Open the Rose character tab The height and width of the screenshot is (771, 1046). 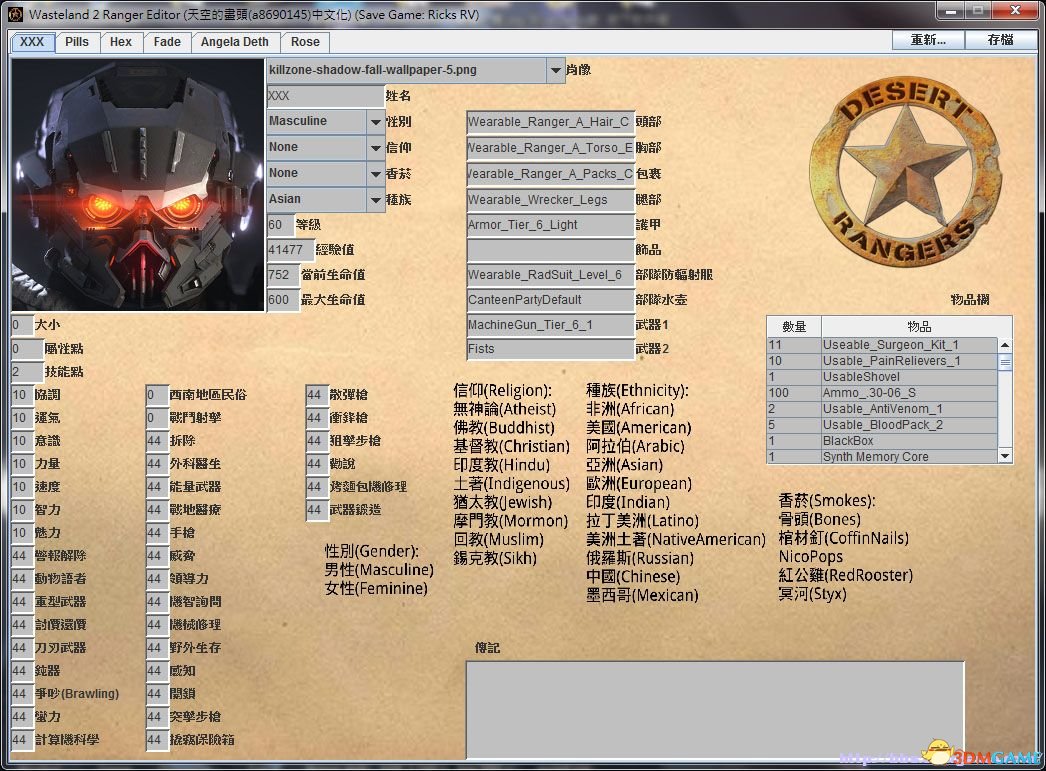[305, 42]
